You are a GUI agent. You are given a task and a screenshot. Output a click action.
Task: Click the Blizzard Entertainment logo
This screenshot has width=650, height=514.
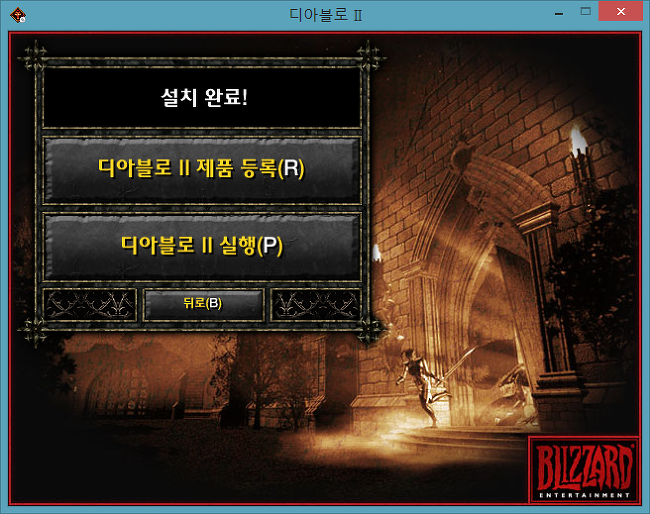[x=585, y=470]
